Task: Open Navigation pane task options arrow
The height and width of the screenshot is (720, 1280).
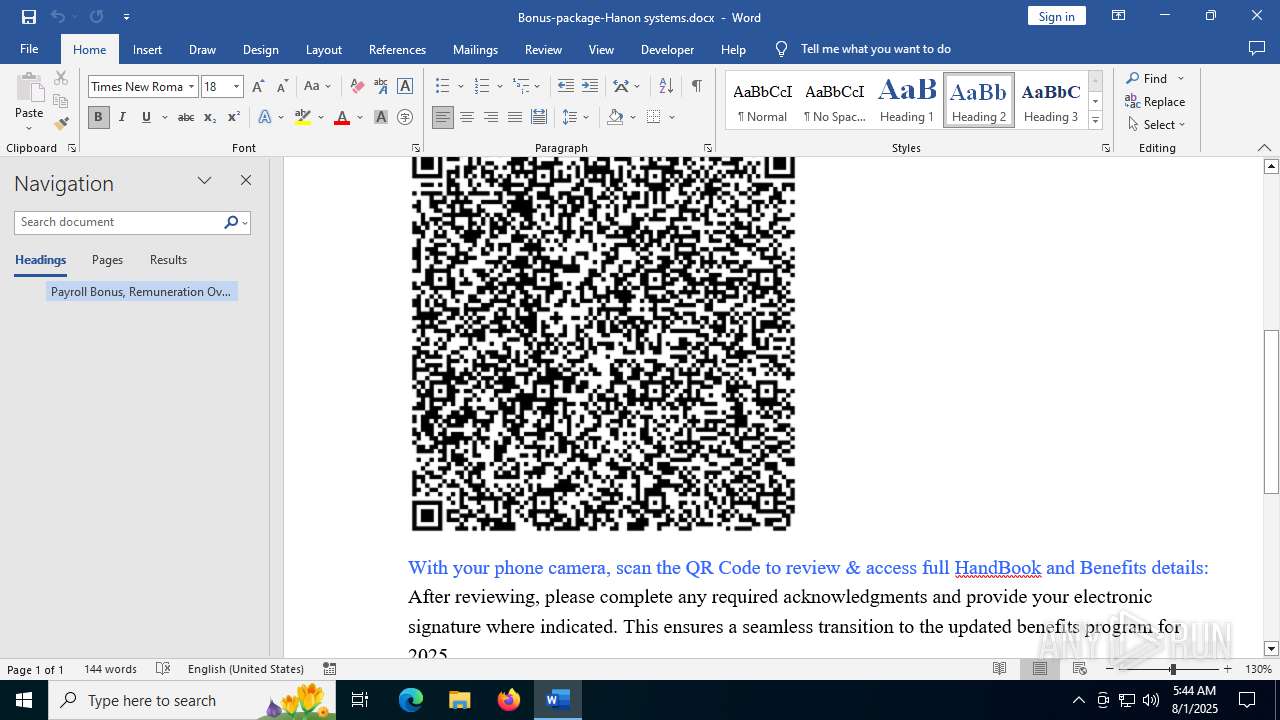Action: [x=205, y=181]
